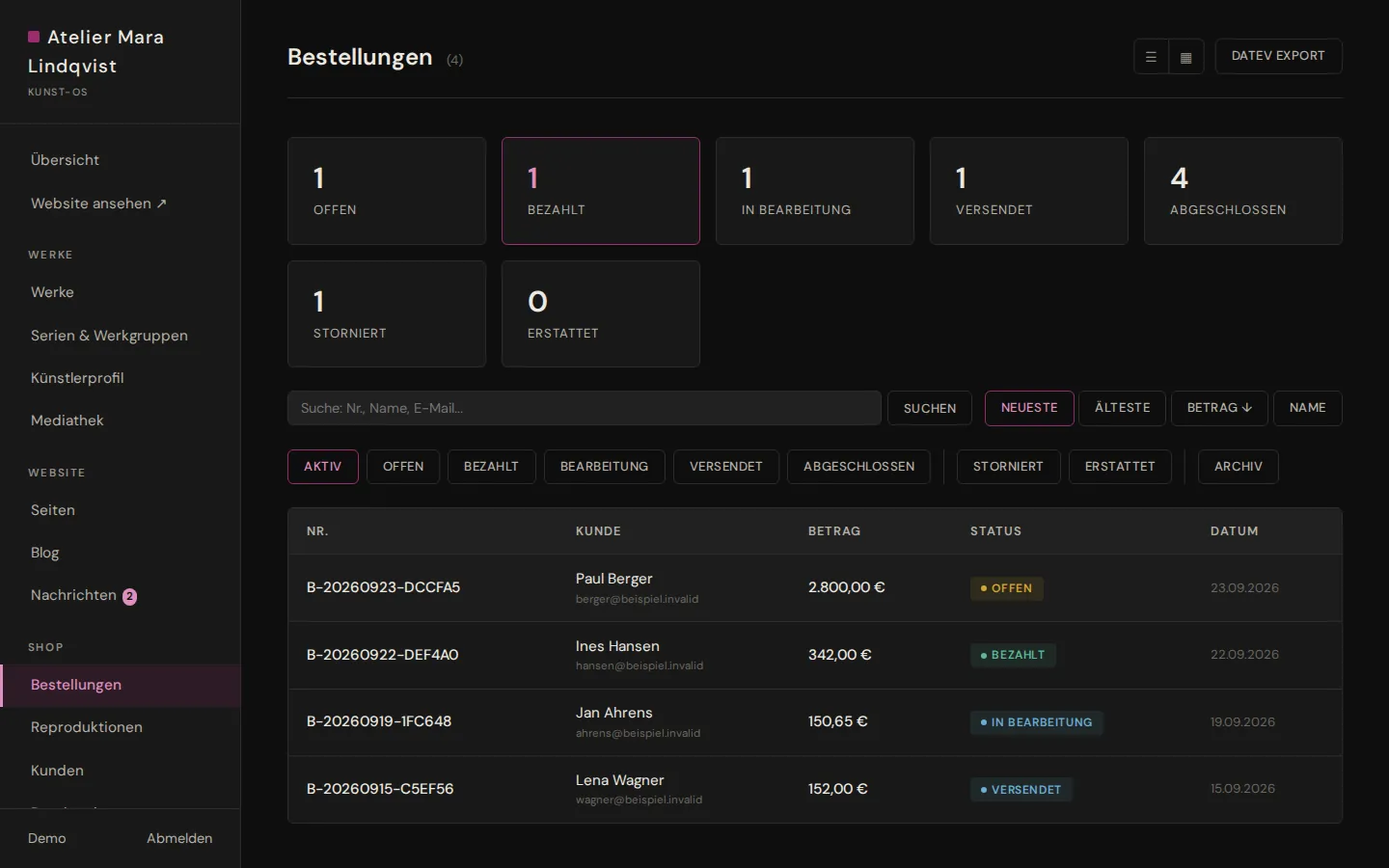Click the Abmelden link
The image size is (1389, 868).
point(179,838)
